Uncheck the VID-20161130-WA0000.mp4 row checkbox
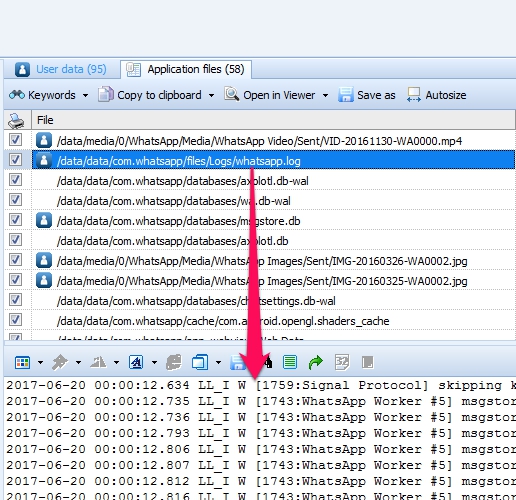The height and width of the screenshot is (500, 516). click(x=15, y=140)
